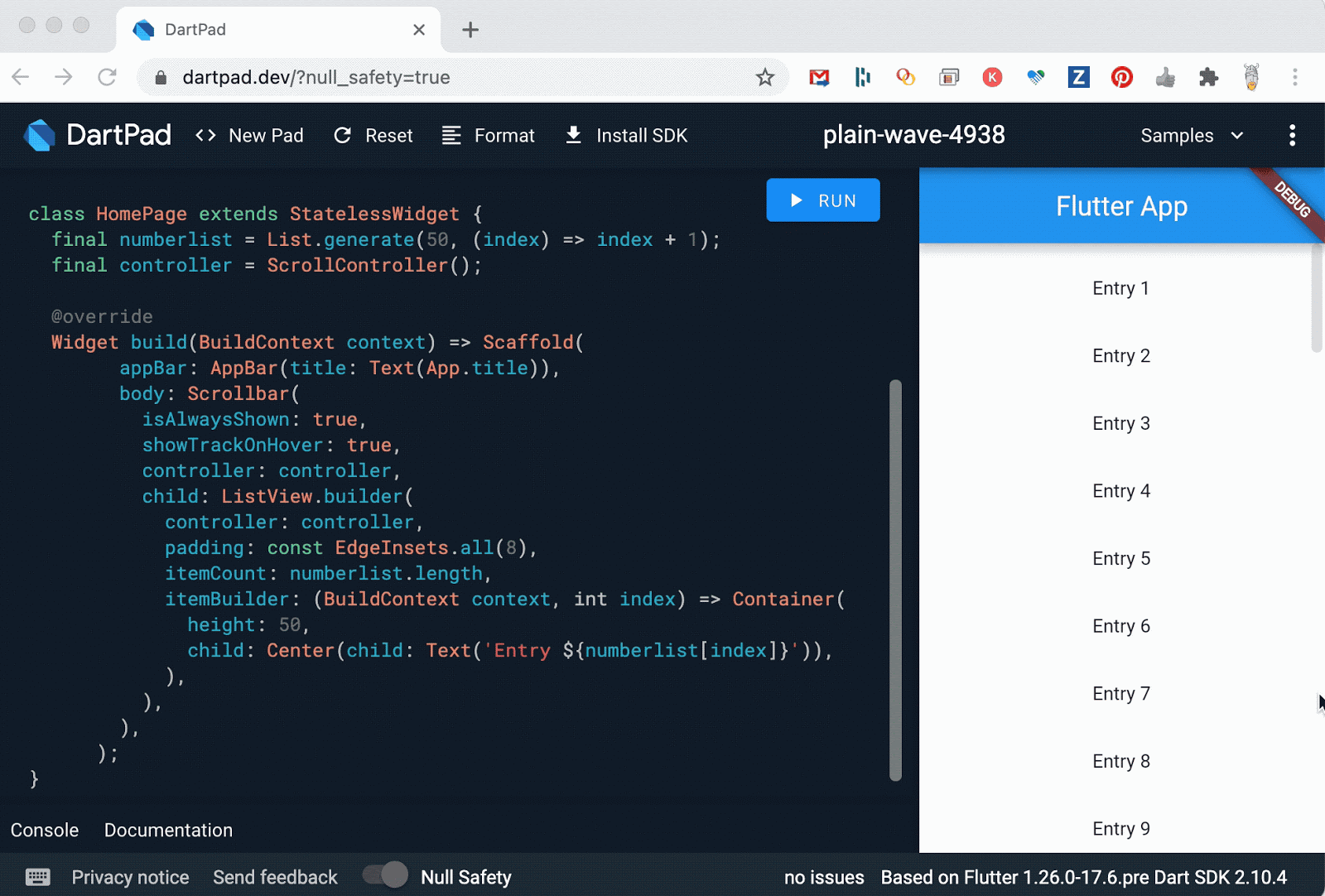Image resolution: width=1325 pixels, height=896 pixels.
Task: Run the Flutter app
Action: (822, 200)
